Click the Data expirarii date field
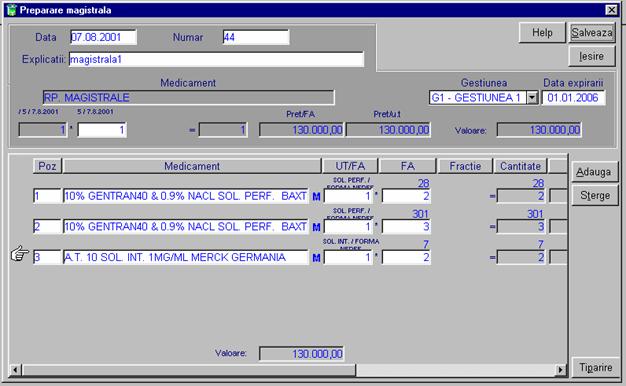Screen dimensions: 626x386 [x=573, y=97]
